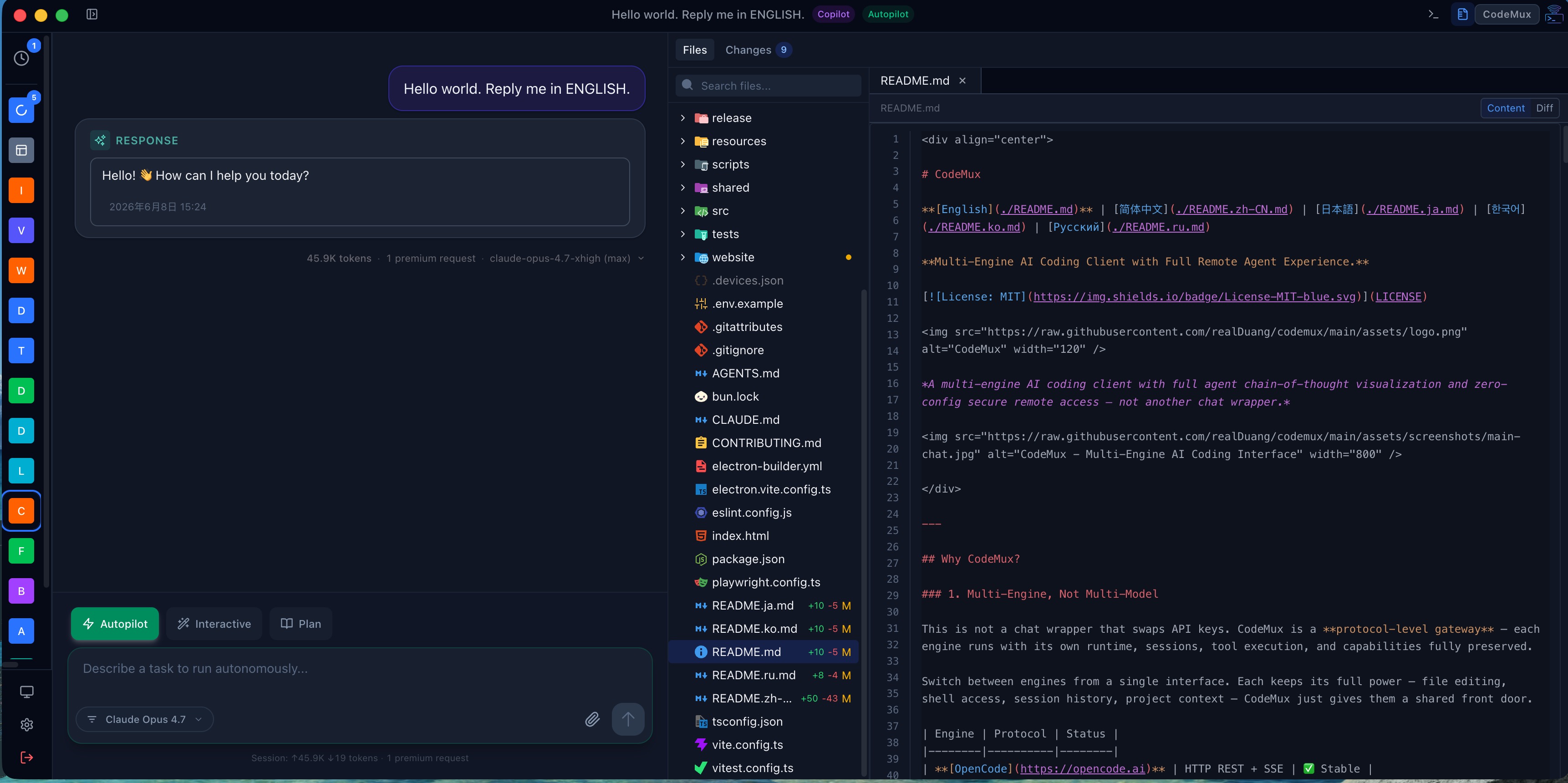Expand the shared folder

[683, 188]
